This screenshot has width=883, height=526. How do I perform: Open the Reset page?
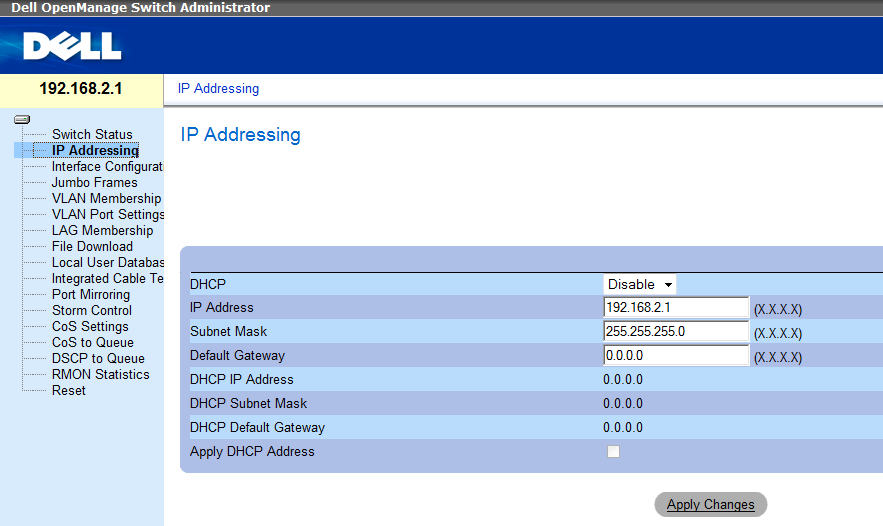(69, 390)
